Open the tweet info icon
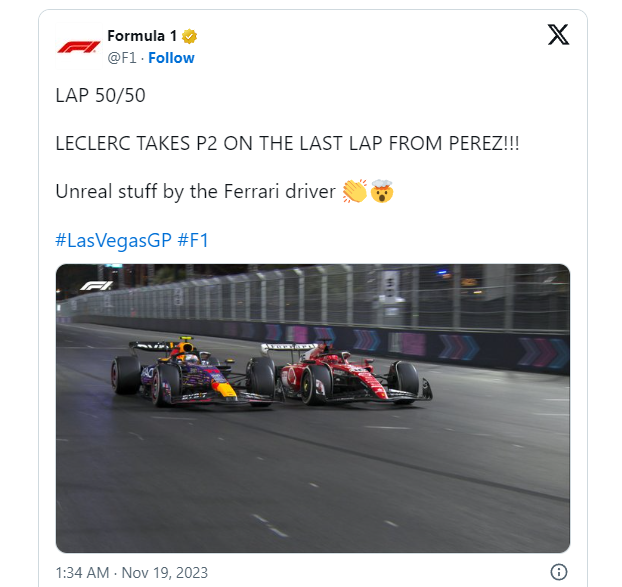622x587 pixels. click(559, 572)
